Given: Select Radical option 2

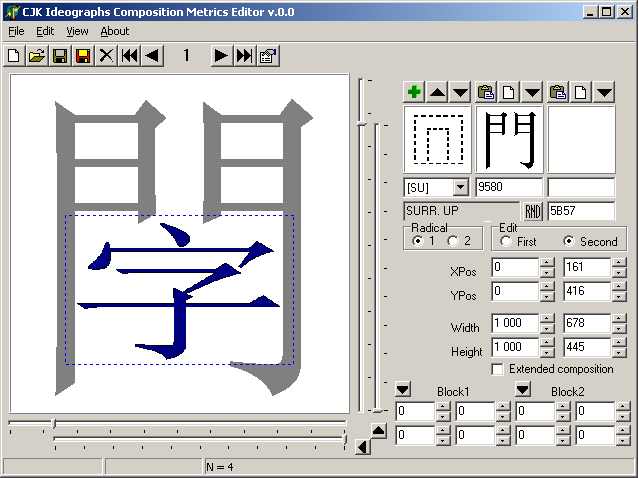Looking at the screenshot, I should [453, 241].
